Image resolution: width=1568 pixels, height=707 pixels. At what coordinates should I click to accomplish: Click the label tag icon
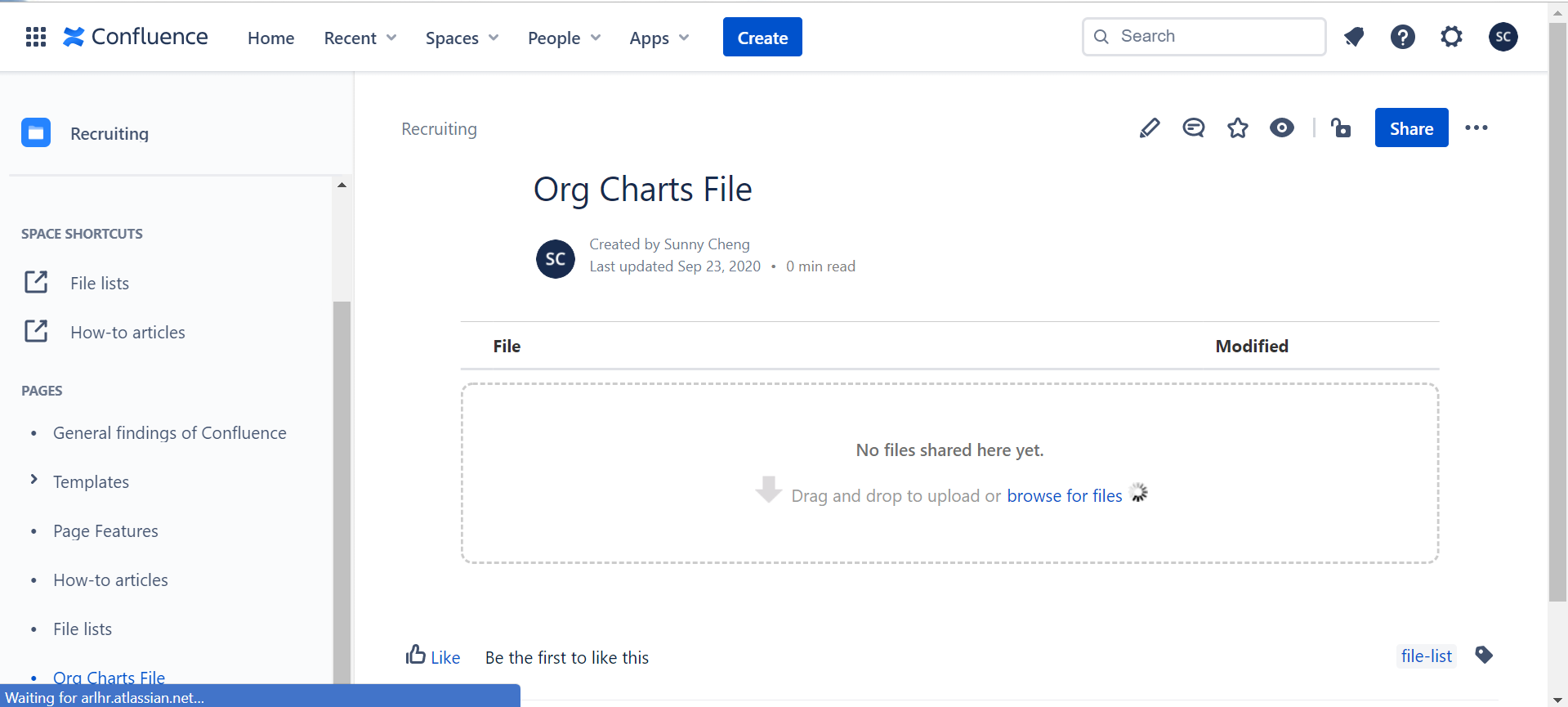pyautogui.click(x=1485, y=655)
